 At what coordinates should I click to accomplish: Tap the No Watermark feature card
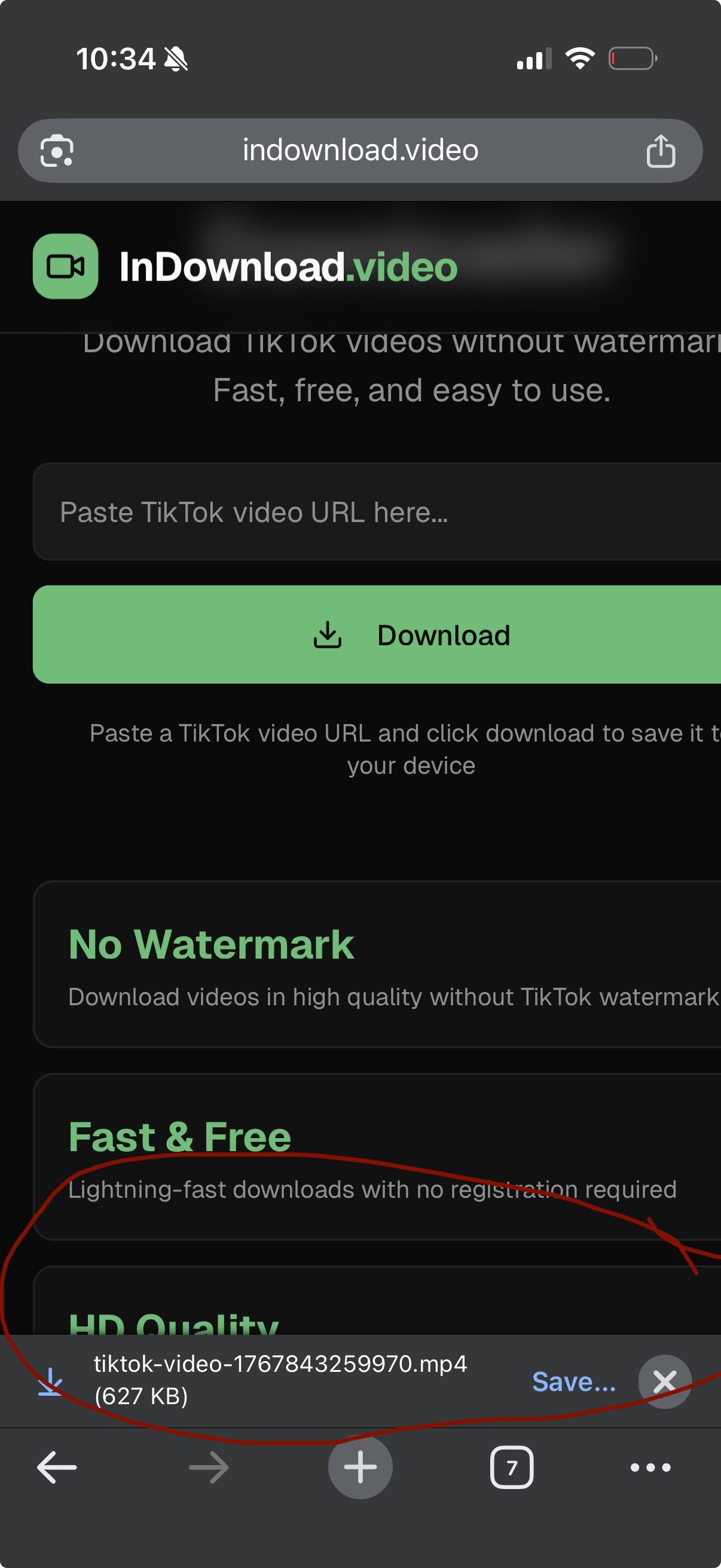coord(377,964)
